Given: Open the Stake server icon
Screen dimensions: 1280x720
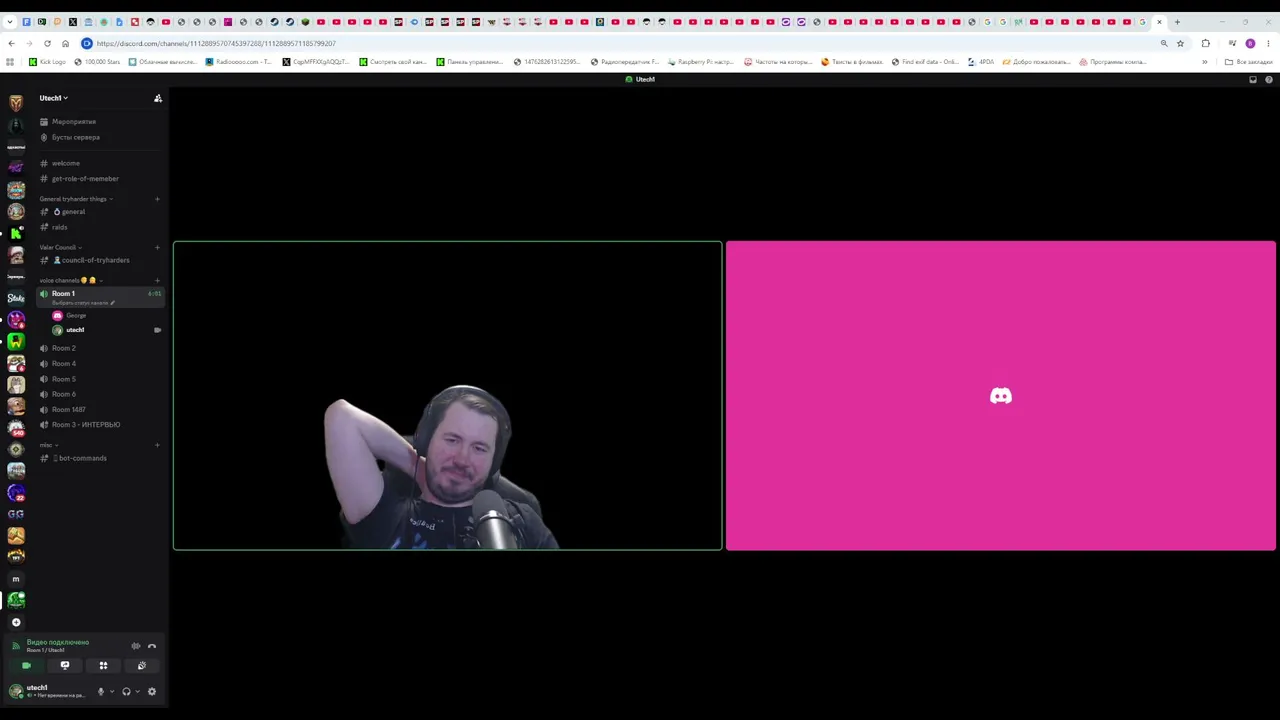Looking at the screenshot, I should point(16,298).
